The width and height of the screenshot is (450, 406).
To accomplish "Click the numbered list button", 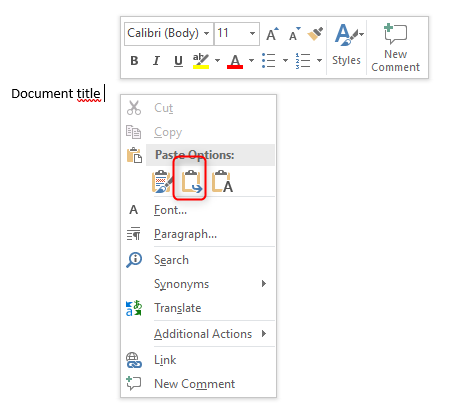I will [x=303, y=61].
